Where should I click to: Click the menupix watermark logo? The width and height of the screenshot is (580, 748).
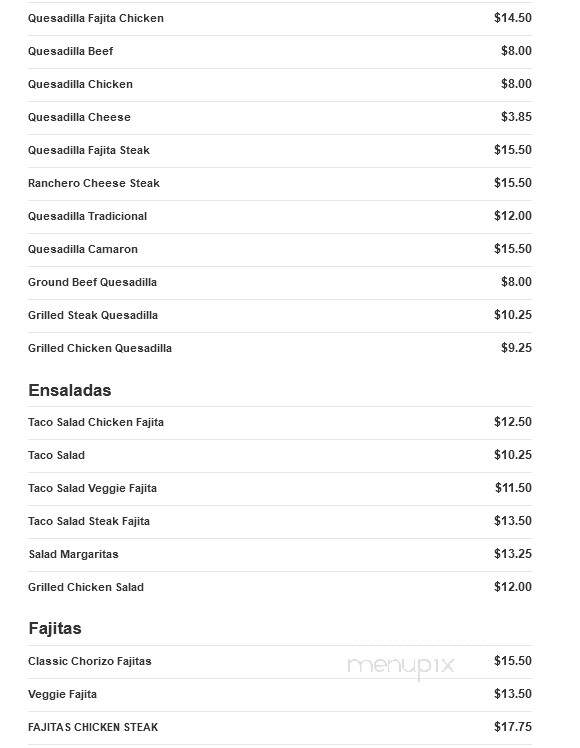click(401, 666)
